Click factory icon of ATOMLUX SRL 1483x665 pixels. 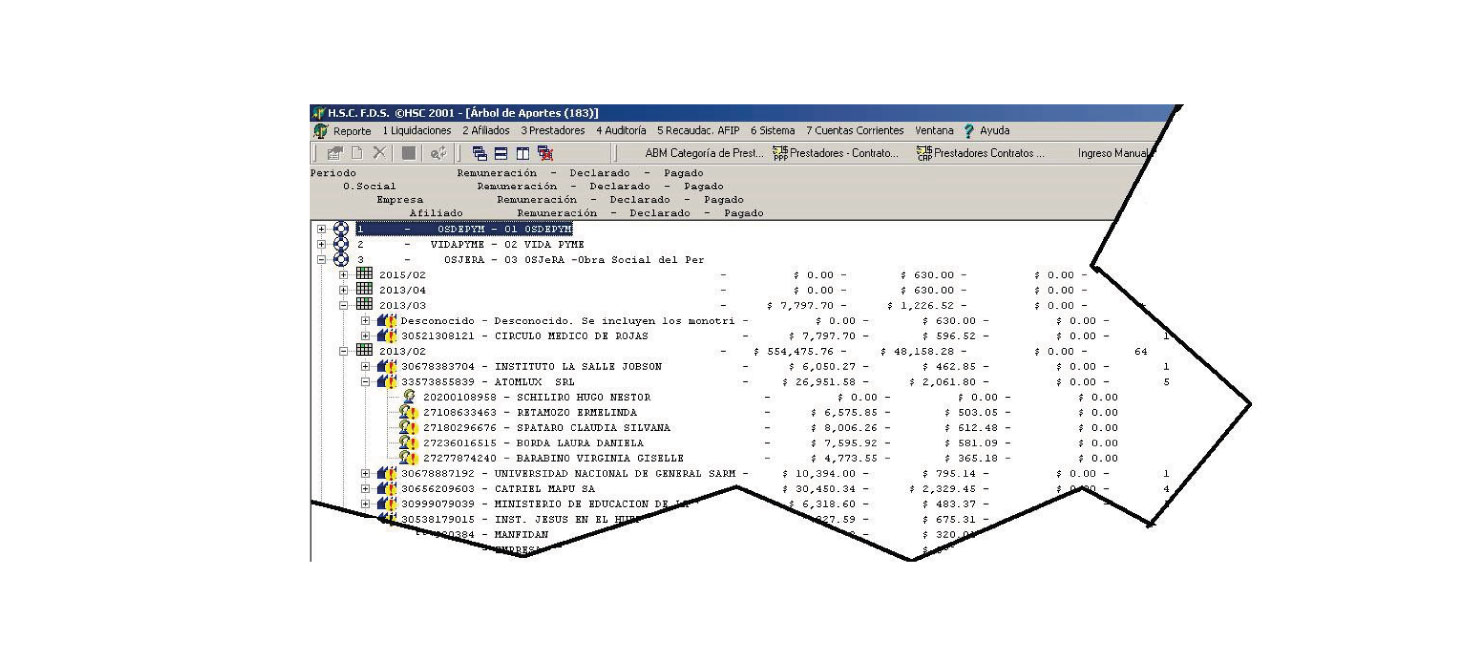(387, 381)
